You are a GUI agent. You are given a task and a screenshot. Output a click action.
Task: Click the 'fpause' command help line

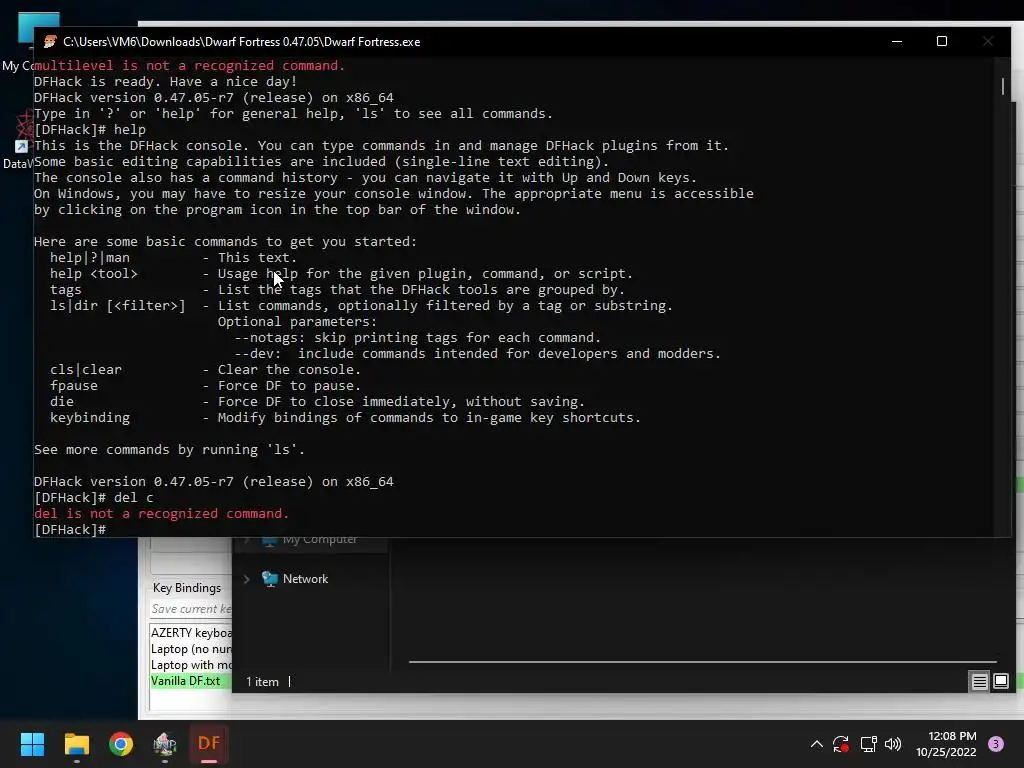click(x=205, y=386)
